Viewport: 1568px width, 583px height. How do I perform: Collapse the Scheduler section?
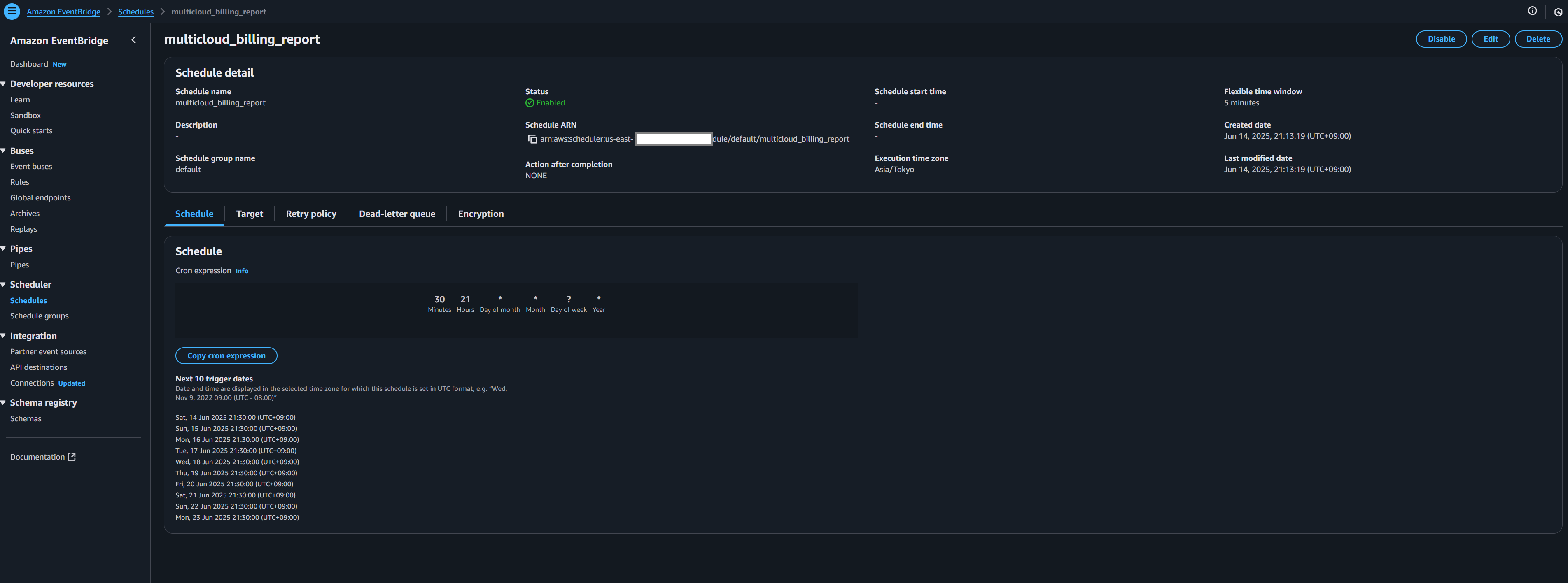(4, 285)
